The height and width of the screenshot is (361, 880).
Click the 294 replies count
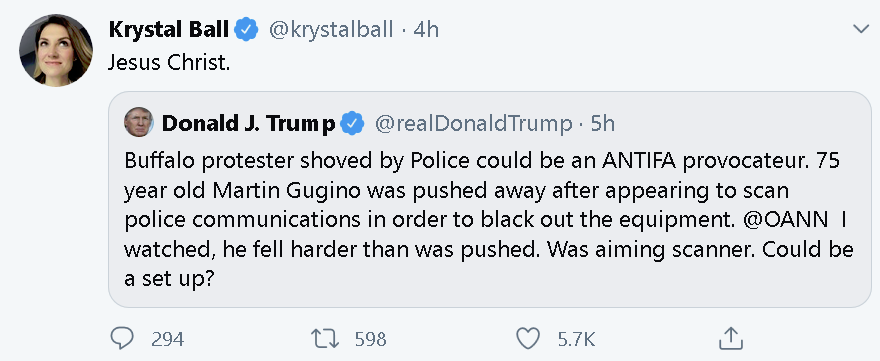(x=167, y=339)
